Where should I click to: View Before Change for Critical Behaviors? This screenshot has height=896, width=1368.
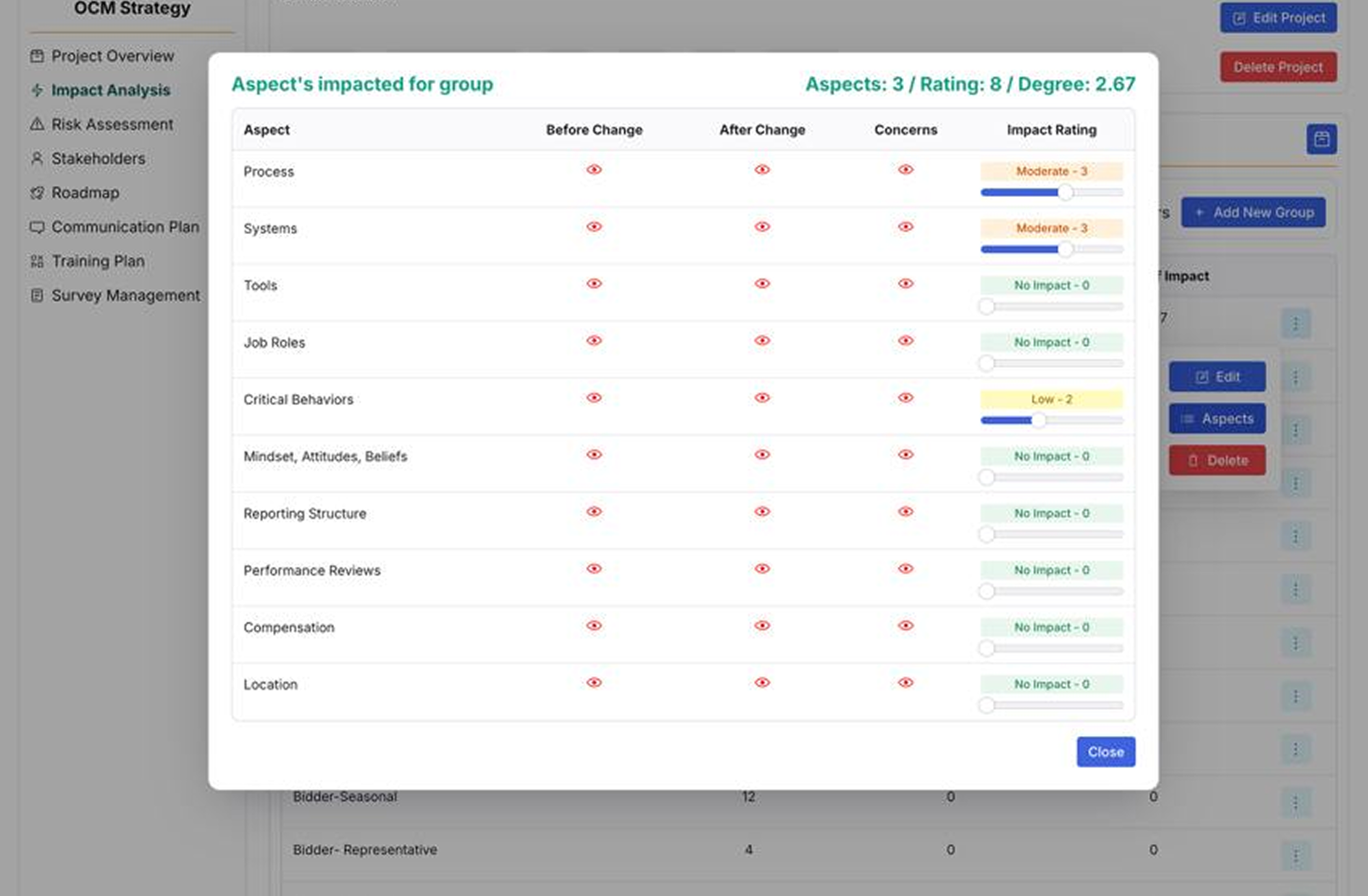594,397
